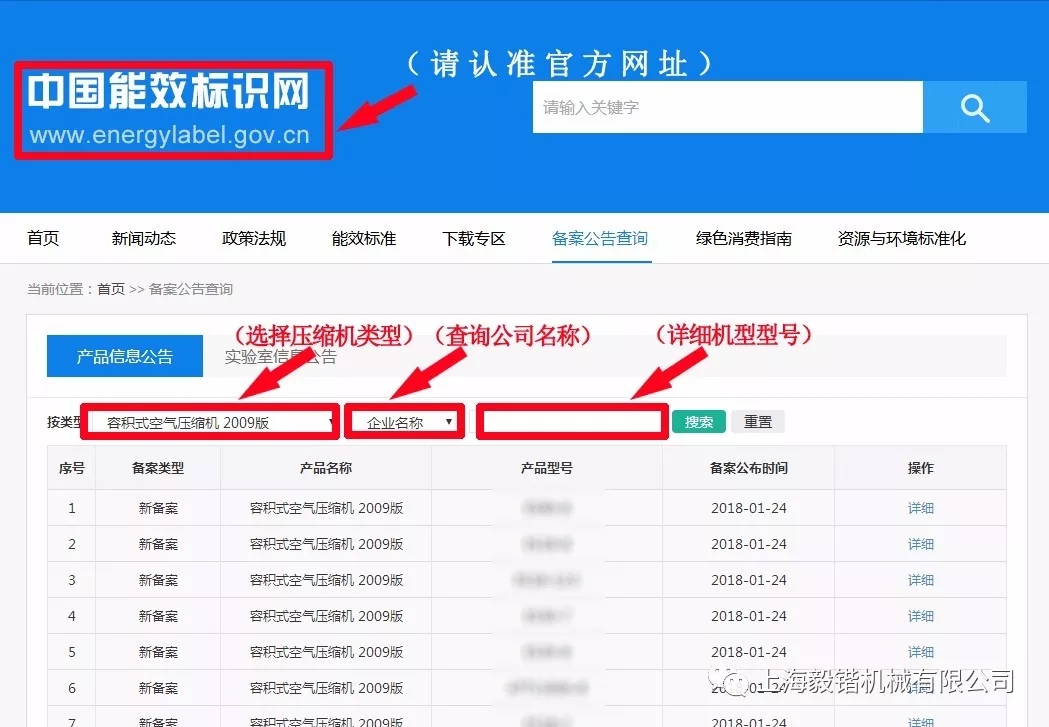Open the 首页 menu item

coord(42,238)
